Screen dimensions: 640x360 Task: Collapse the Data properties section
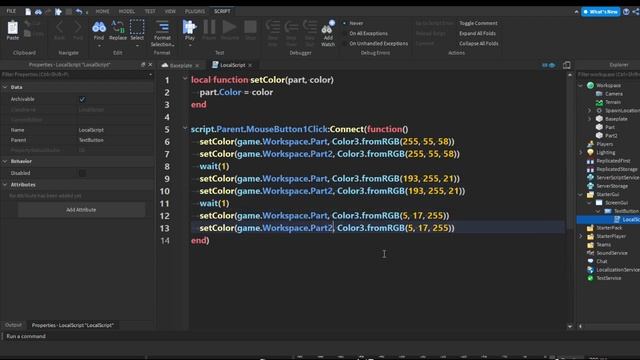pyautogui.click(x=5, y=87)
